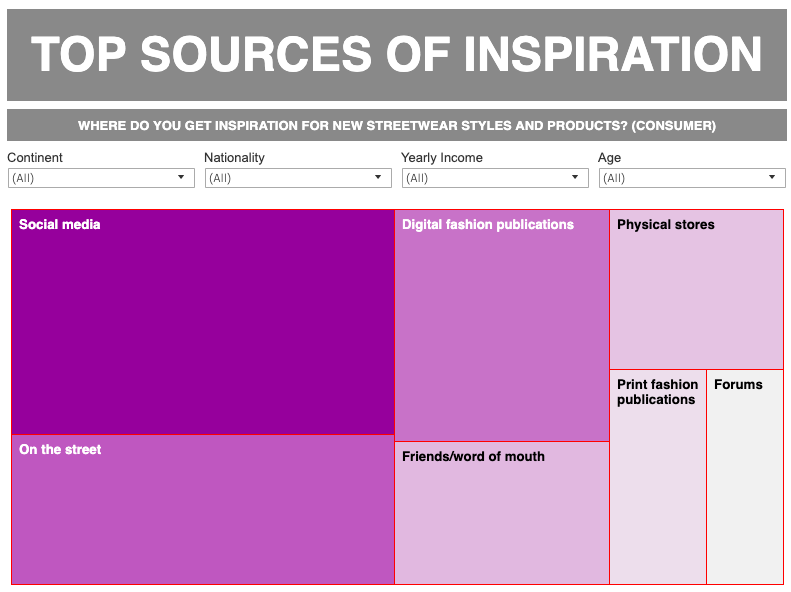The height and width of the screenshot is (592, 791).
Task: Select the On the street tile
Action: (x=203, y=510)
